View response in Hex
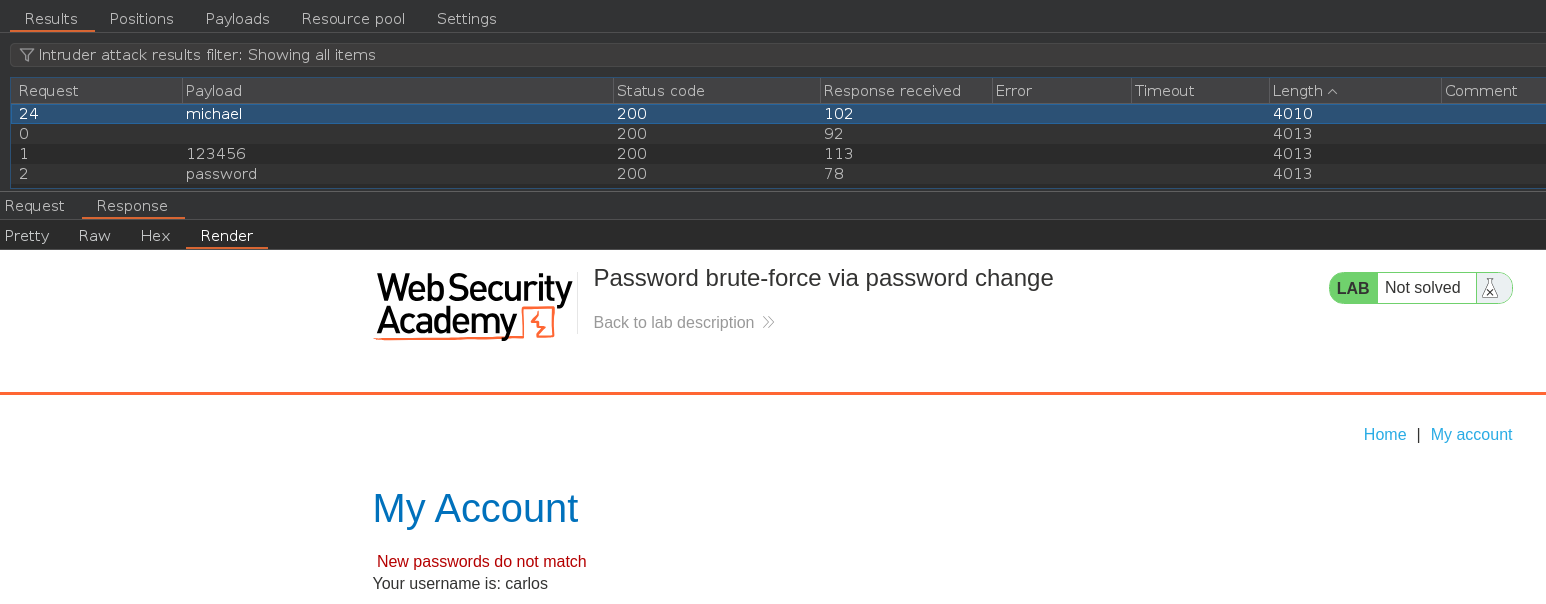The height and width of the screenshot is (604, 1546). coord(155,236)
